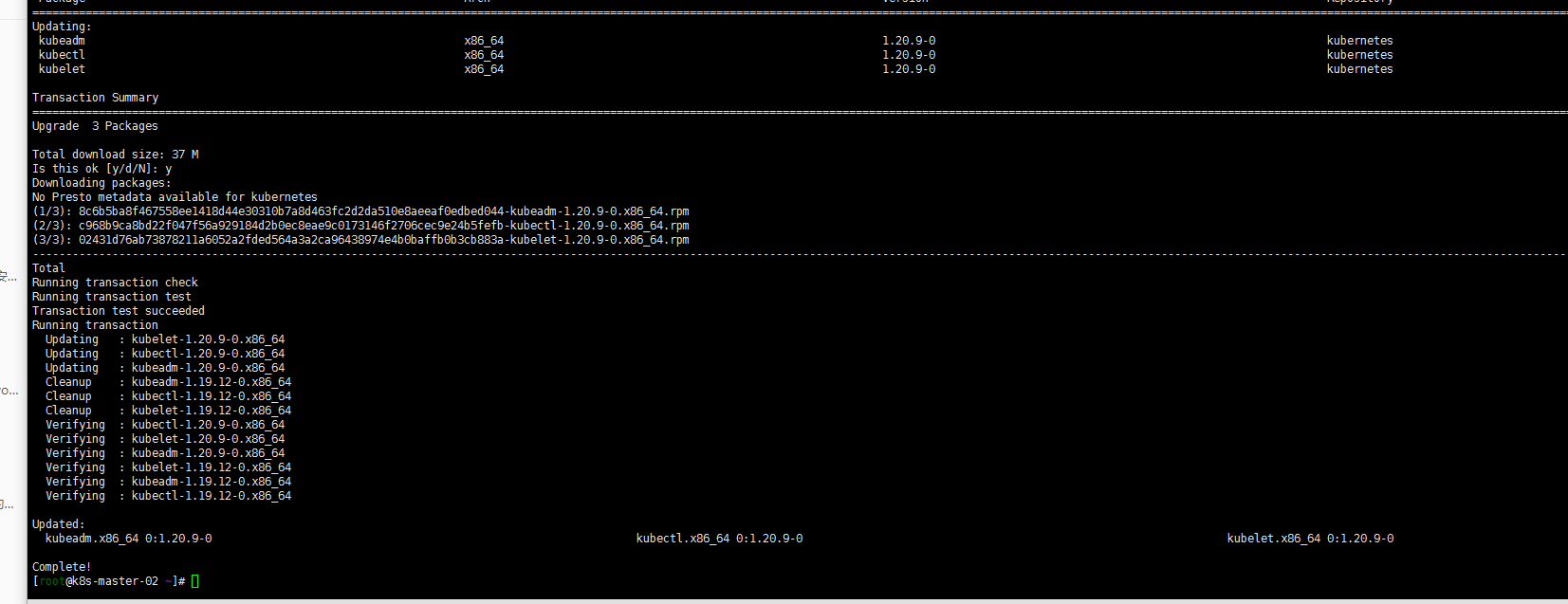Screen dimensions: 1568x604
Task: Click the 'Updating:' table heading
Action: click(x=62, y=27)
